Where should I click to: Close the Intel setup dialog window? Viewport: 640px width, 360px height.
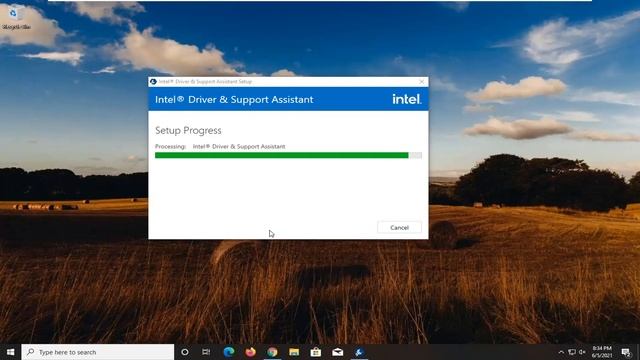pos(422,82)
